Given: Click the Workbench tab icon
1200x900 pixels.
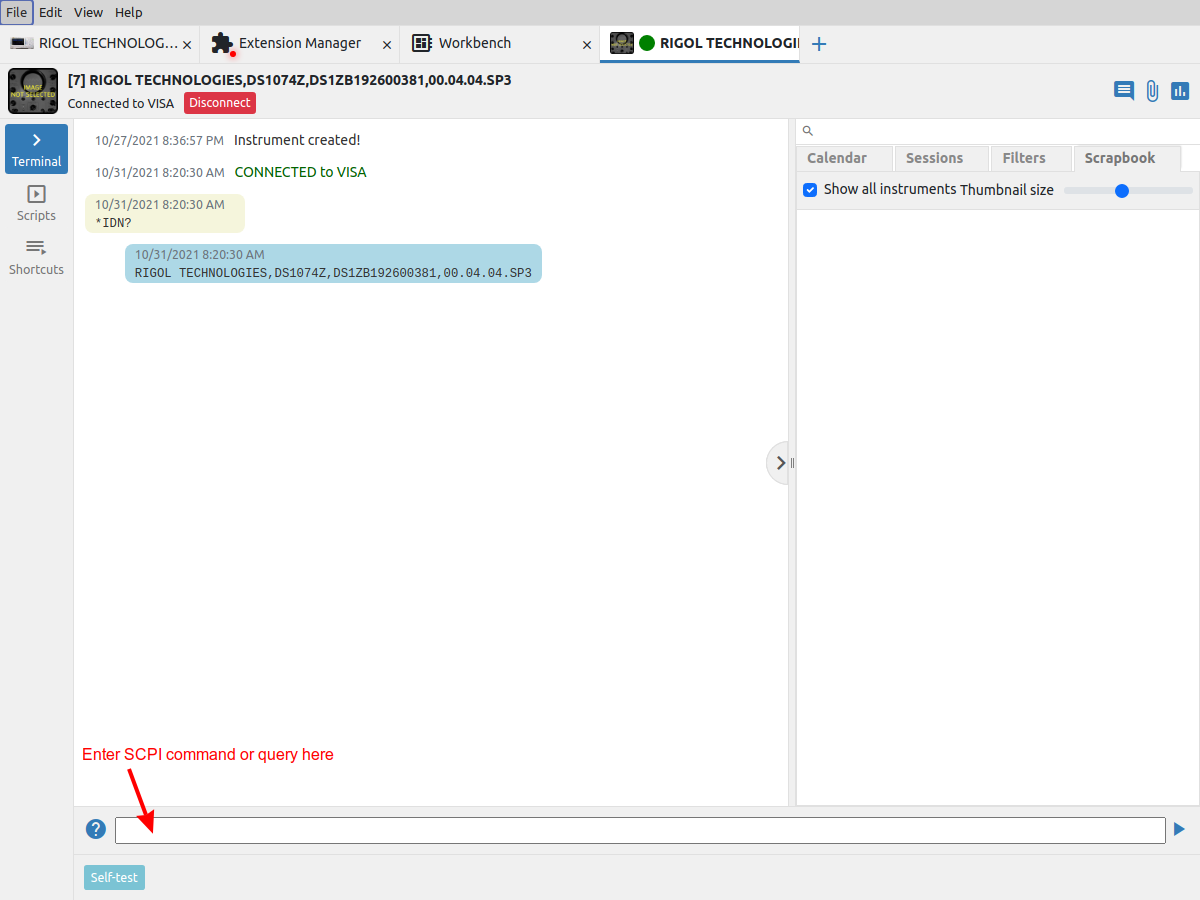Looking at the screenshot, I should click(x=421, y=43).
